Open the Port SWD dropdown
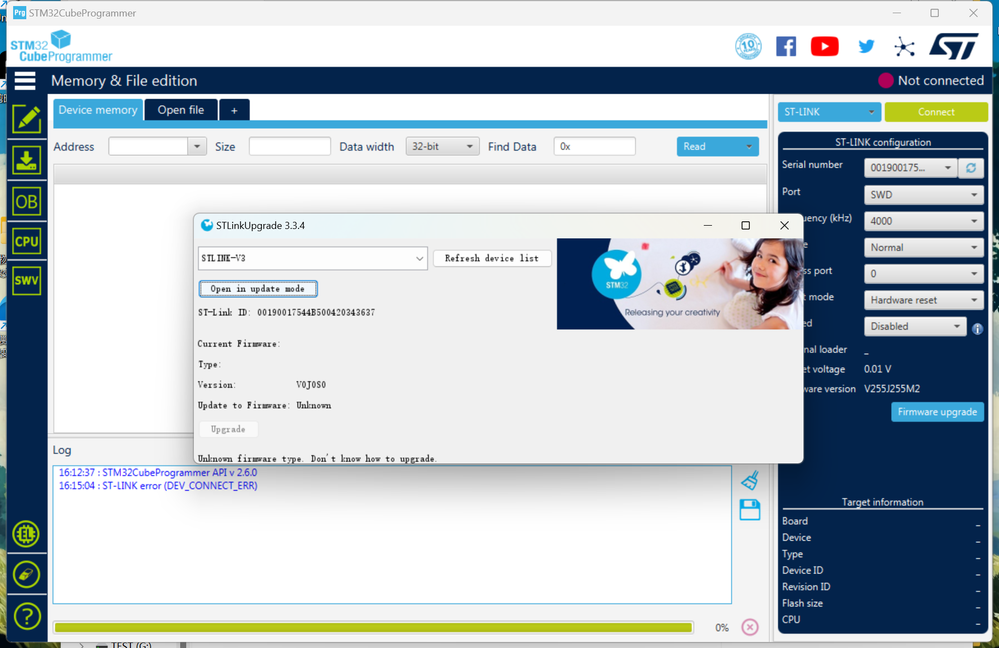 click(923, 195)
